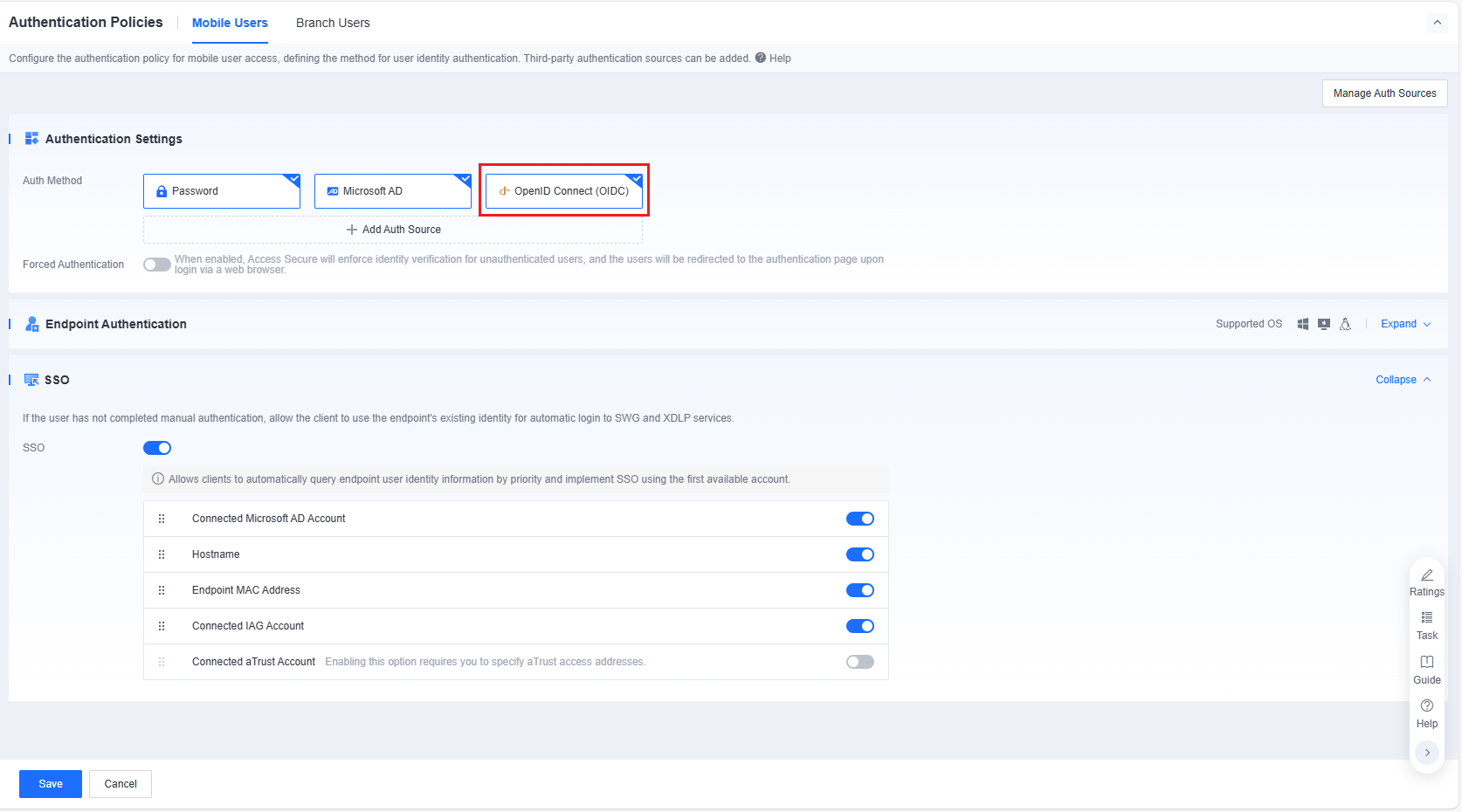Switch to the Mobile Users tab
This screenshot has width=1462, height=812.
coord(230,23)
